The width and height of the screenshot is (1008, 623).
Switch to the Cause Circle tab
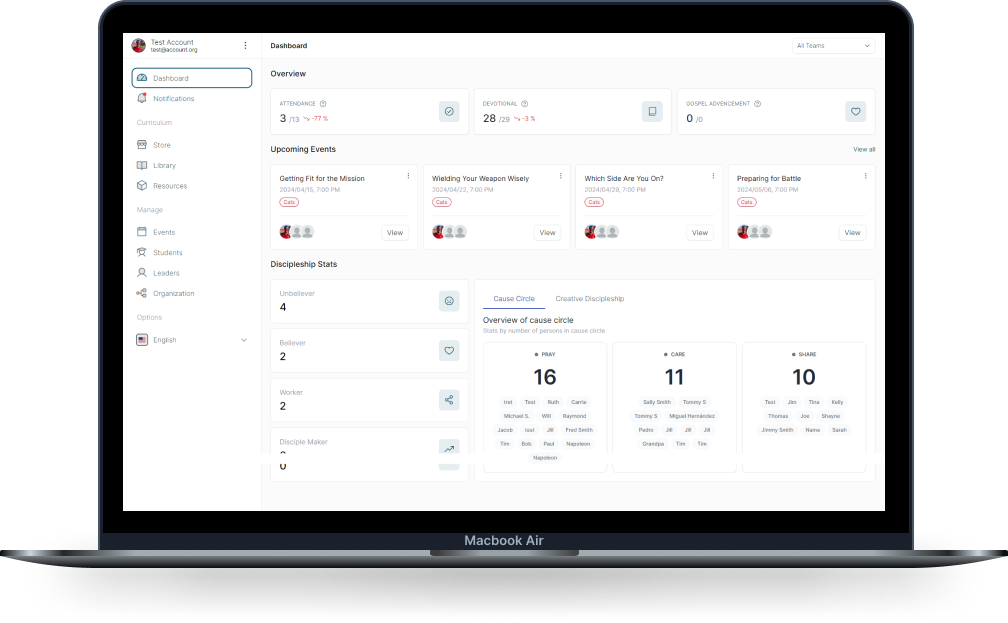(x=514, y=299)
